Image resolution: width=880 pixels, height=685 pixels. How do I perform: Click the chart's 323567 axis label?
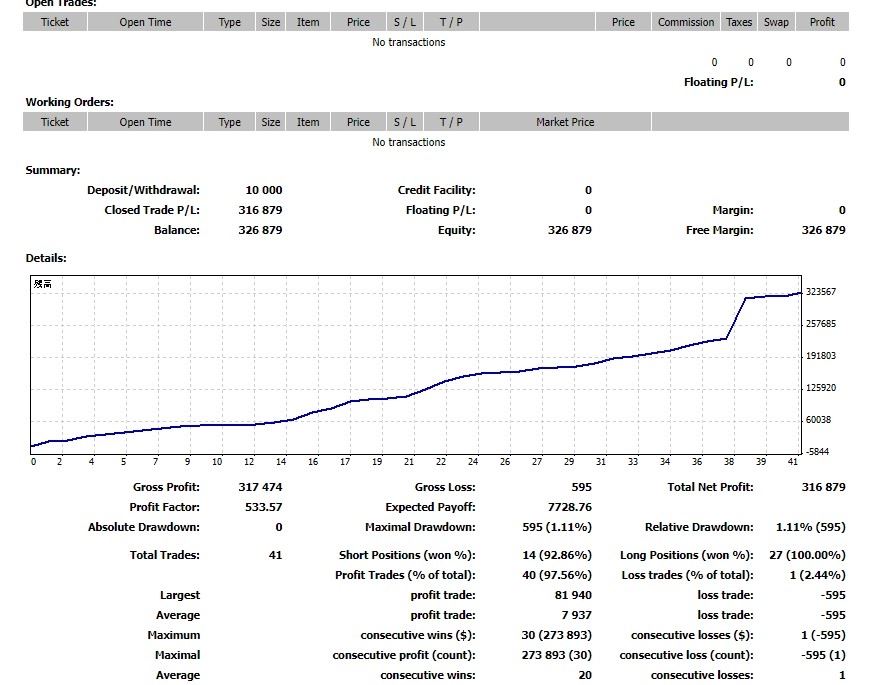(x=821, y=292)
